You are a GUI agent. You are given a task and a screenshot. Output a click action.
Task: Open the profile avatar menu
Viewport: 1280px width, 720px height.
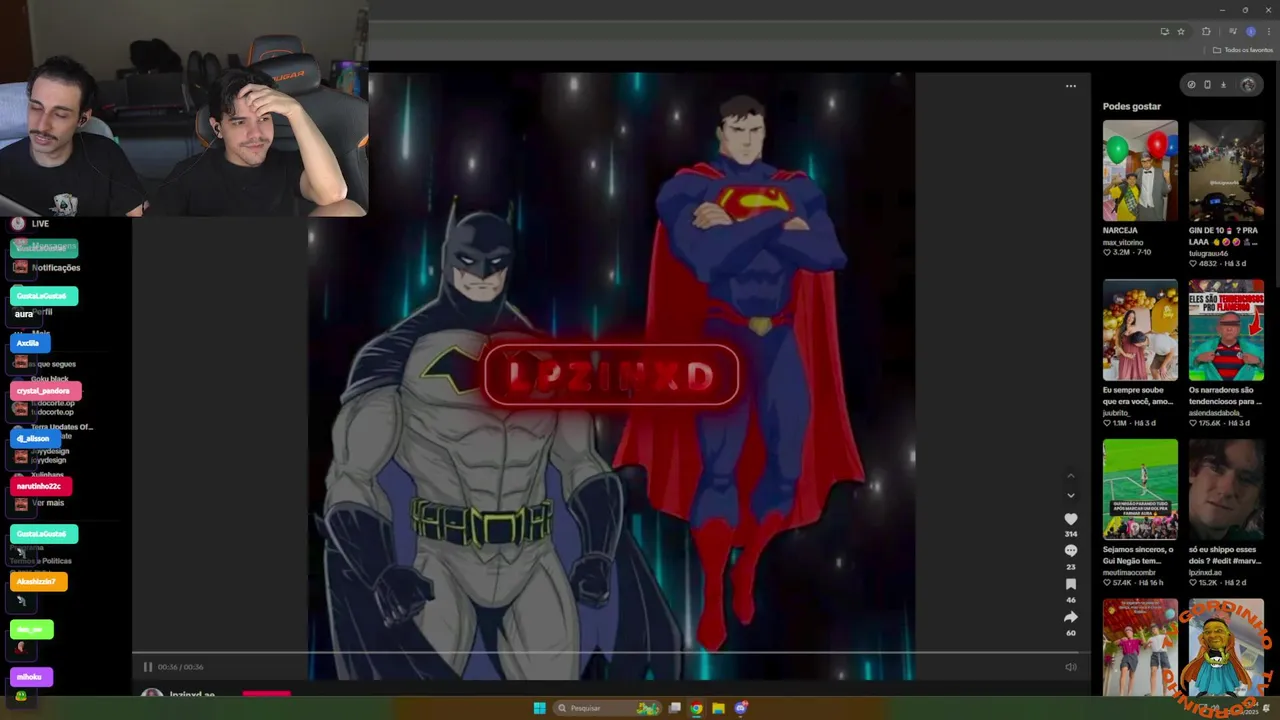point(1248,85)
